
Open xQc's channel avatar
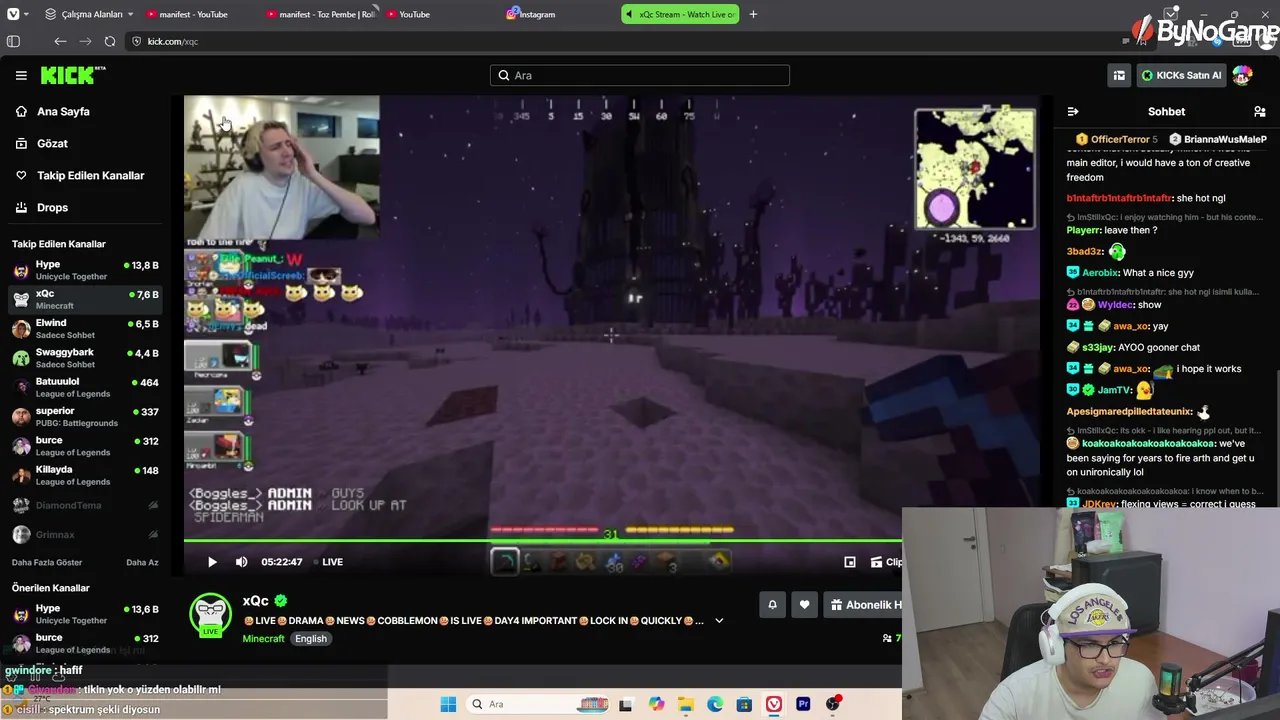click(211, 615)
